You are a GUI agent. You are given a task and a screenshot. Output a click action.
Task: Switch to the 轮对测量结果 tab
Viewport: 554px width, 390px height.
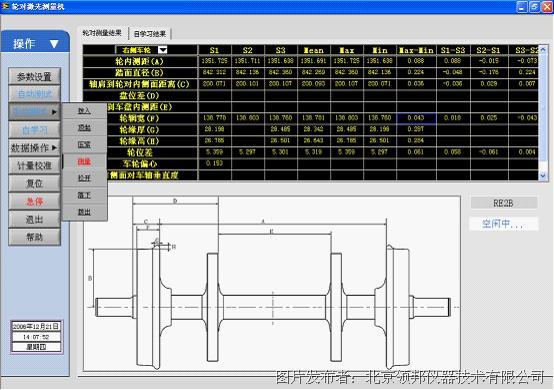(x=102, y=33)
